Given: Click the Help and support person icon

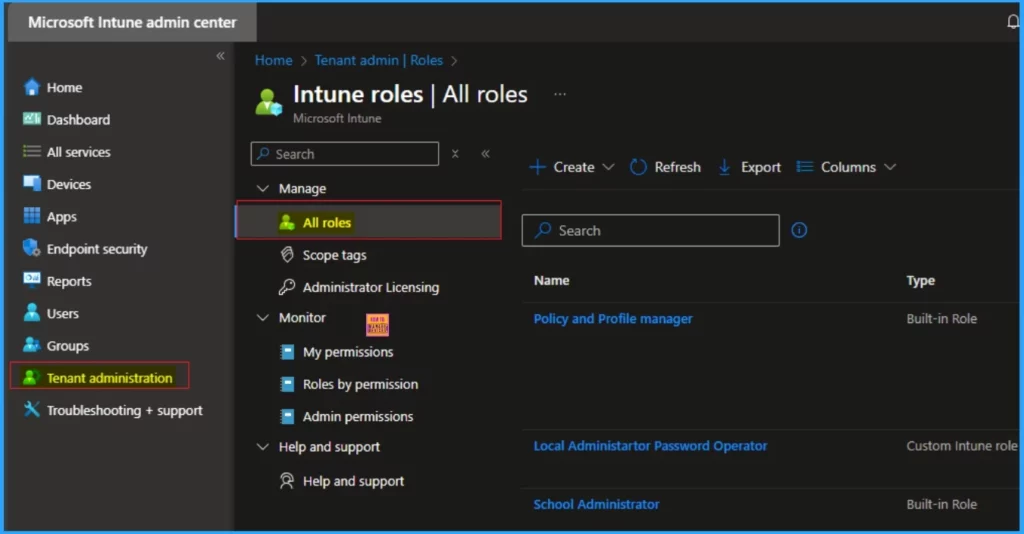Looking at the screenshot, I should click(x=287, y=480).
